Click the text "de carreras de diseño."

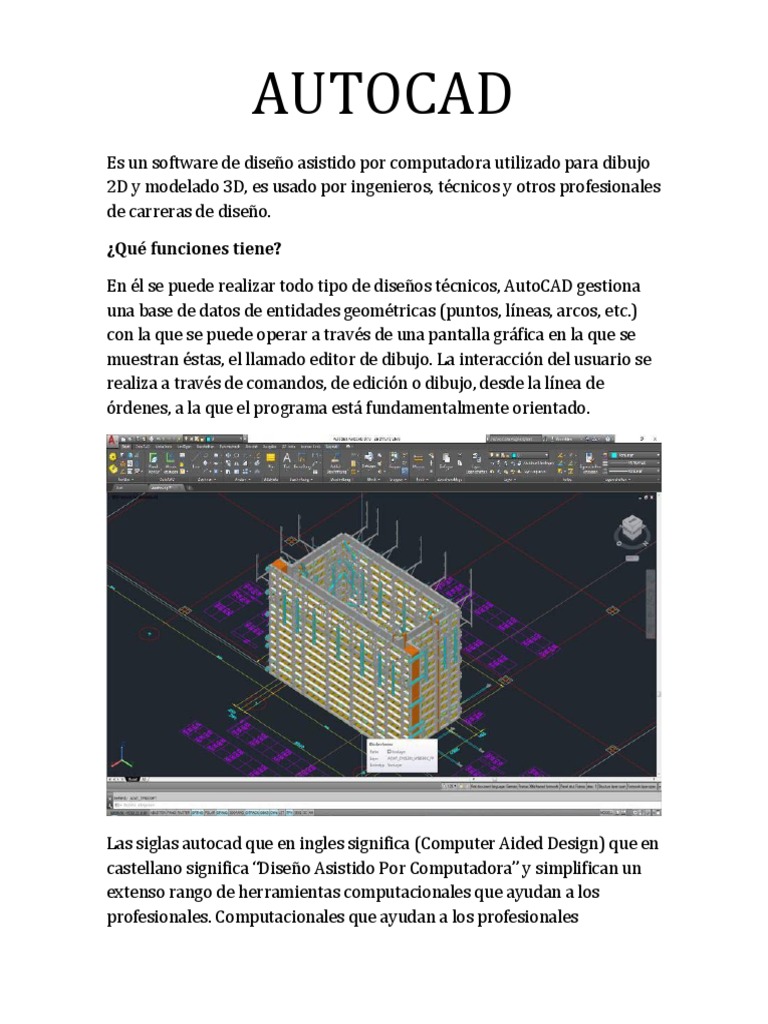pyautogui.click(x=188, y=212)
